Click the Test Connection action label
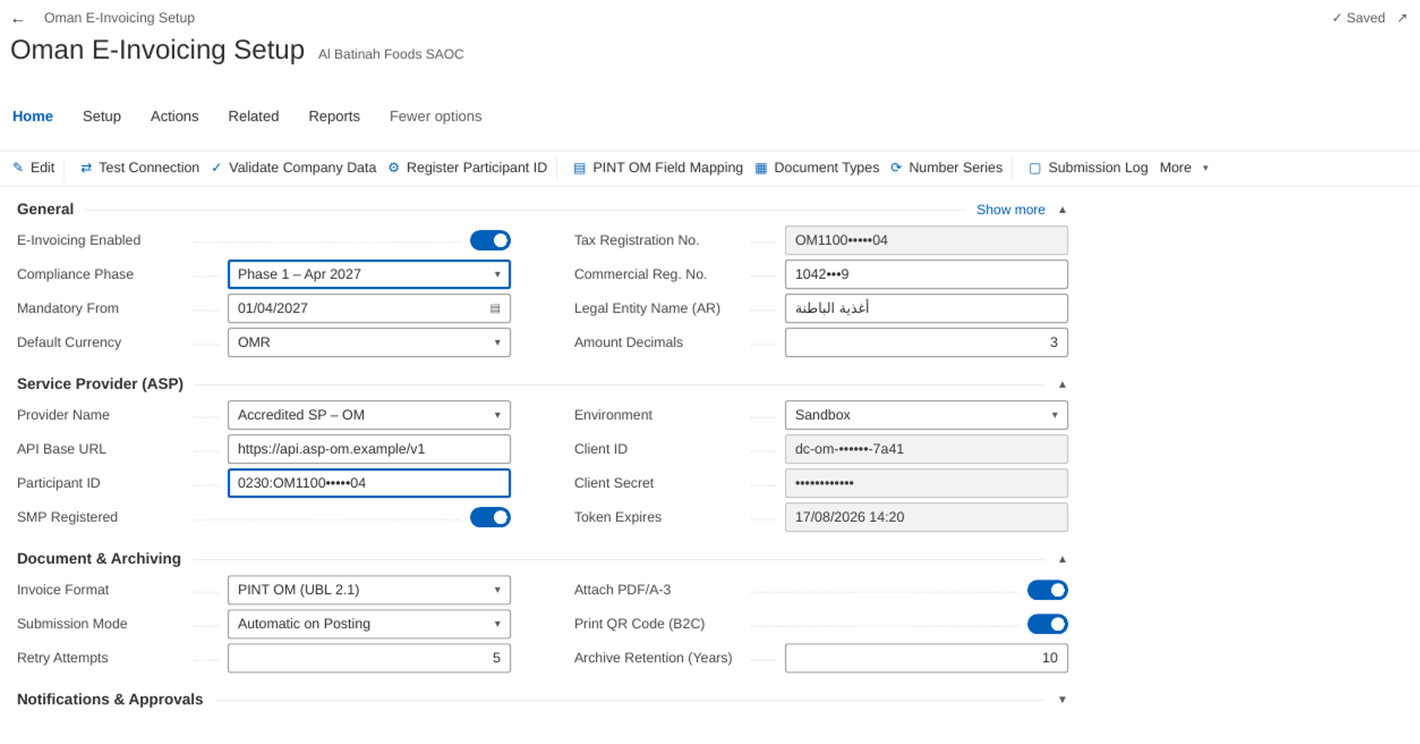The image size is (1420, 744). tap(149, 168)
